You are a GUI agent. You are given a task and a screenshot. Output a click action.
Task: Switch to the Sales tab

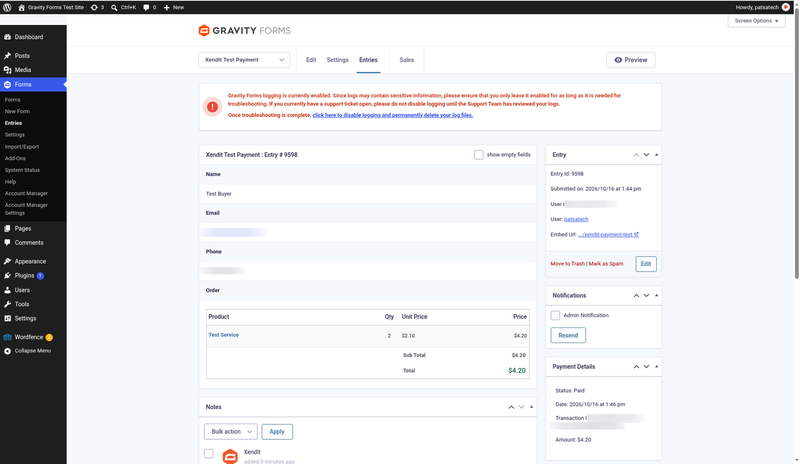pos(407,60)
